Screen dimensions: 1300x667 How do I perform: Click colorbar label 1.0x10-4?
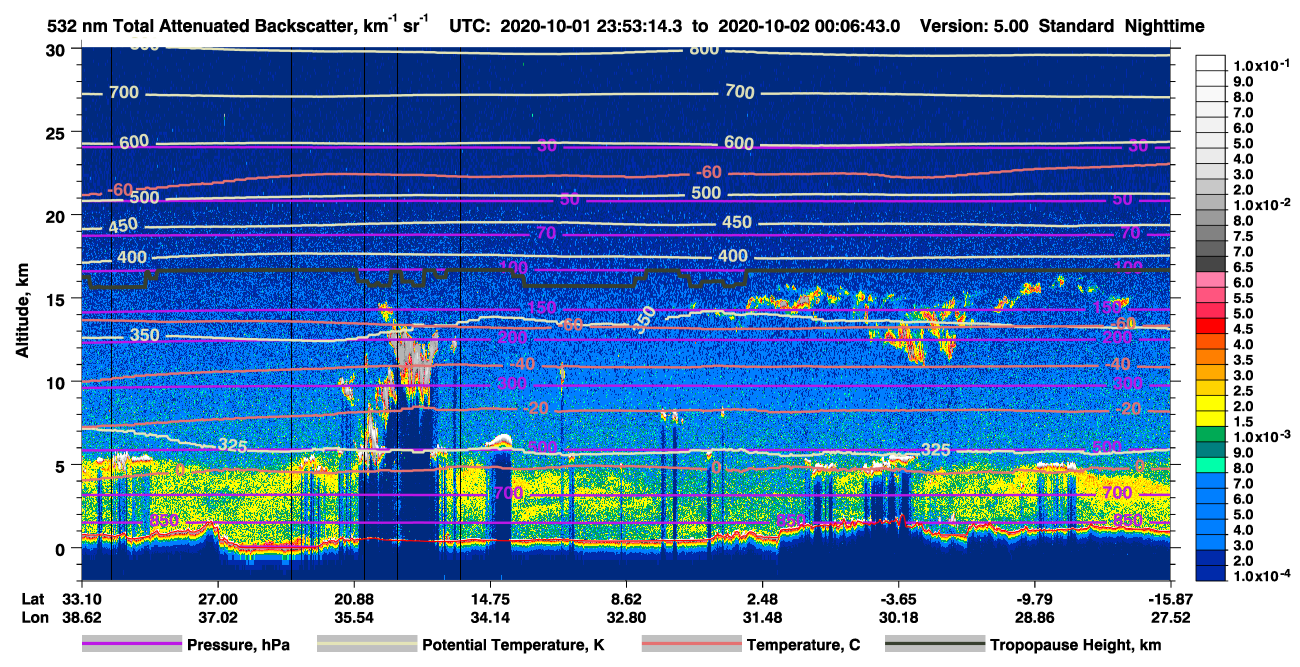(x=1264, y=577)
